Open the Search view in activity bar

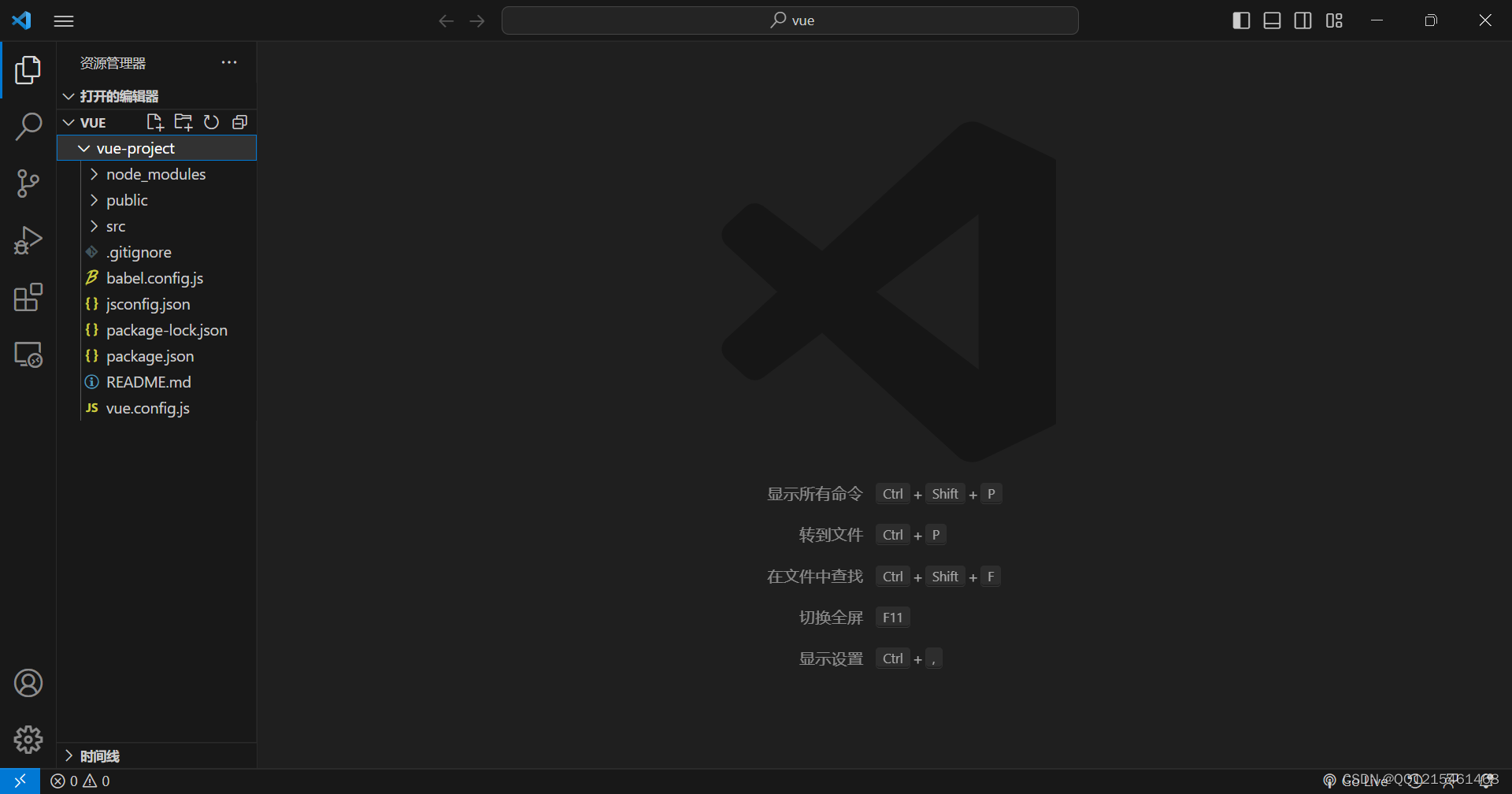(x=28, y=127)
